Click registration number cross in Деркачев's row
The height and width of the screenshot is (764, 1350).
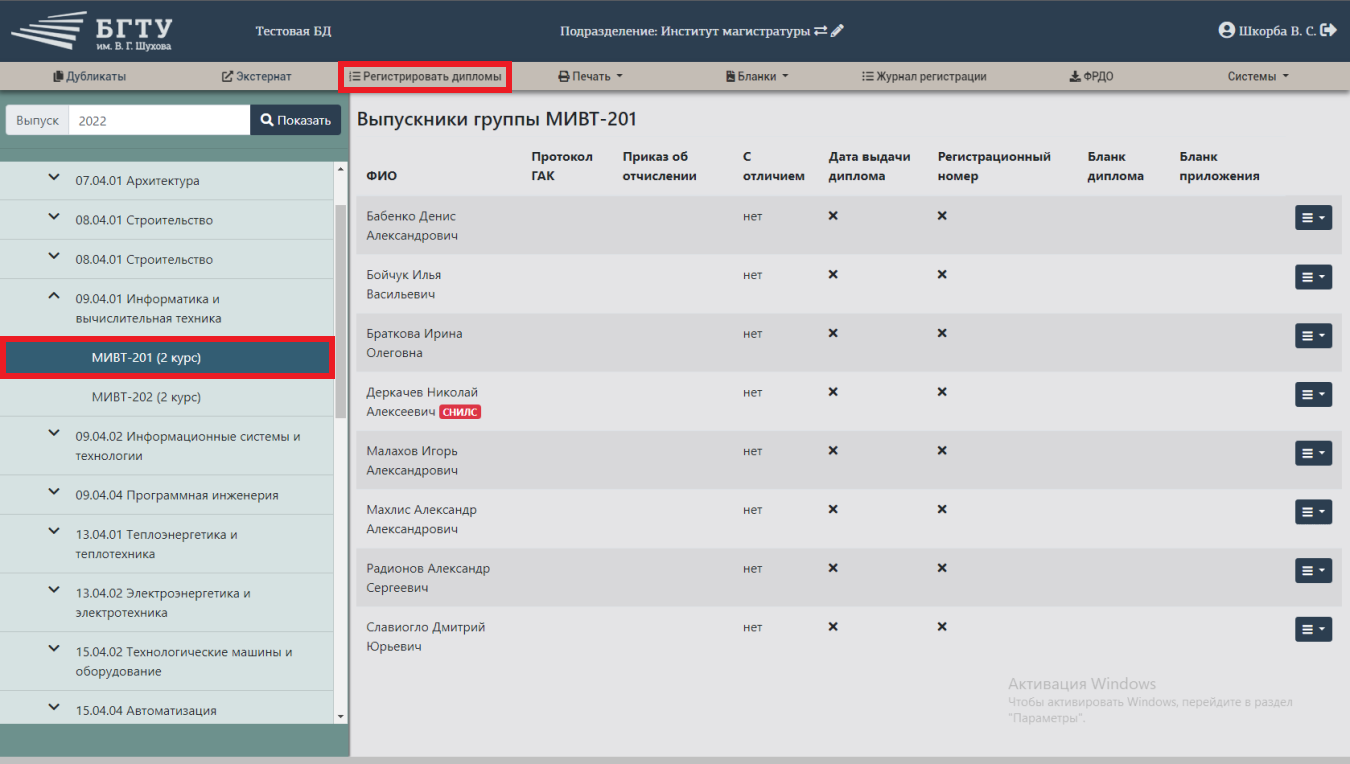point(942,392)
